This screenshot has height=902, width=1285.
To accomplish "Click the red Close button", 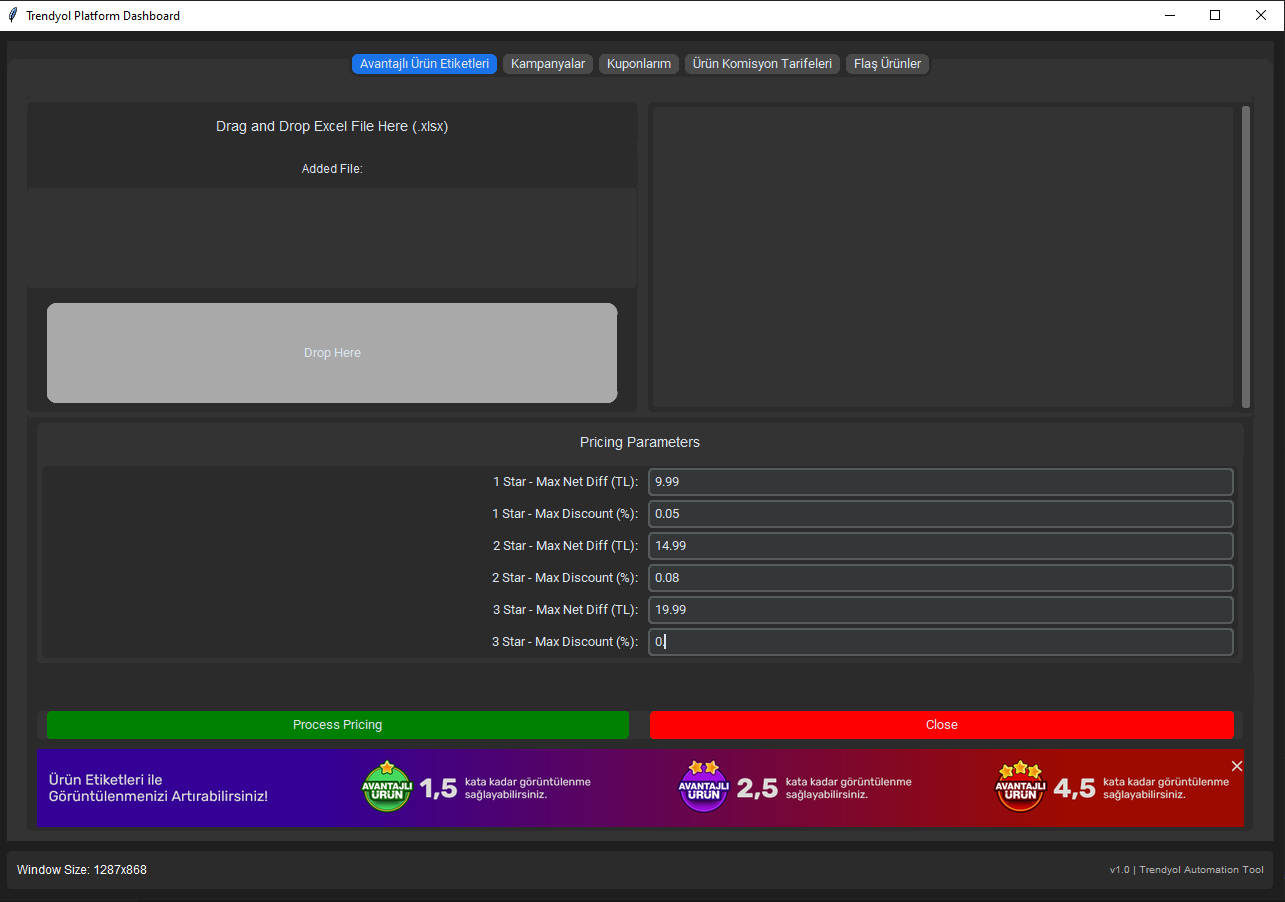I will tap(941, 725).
